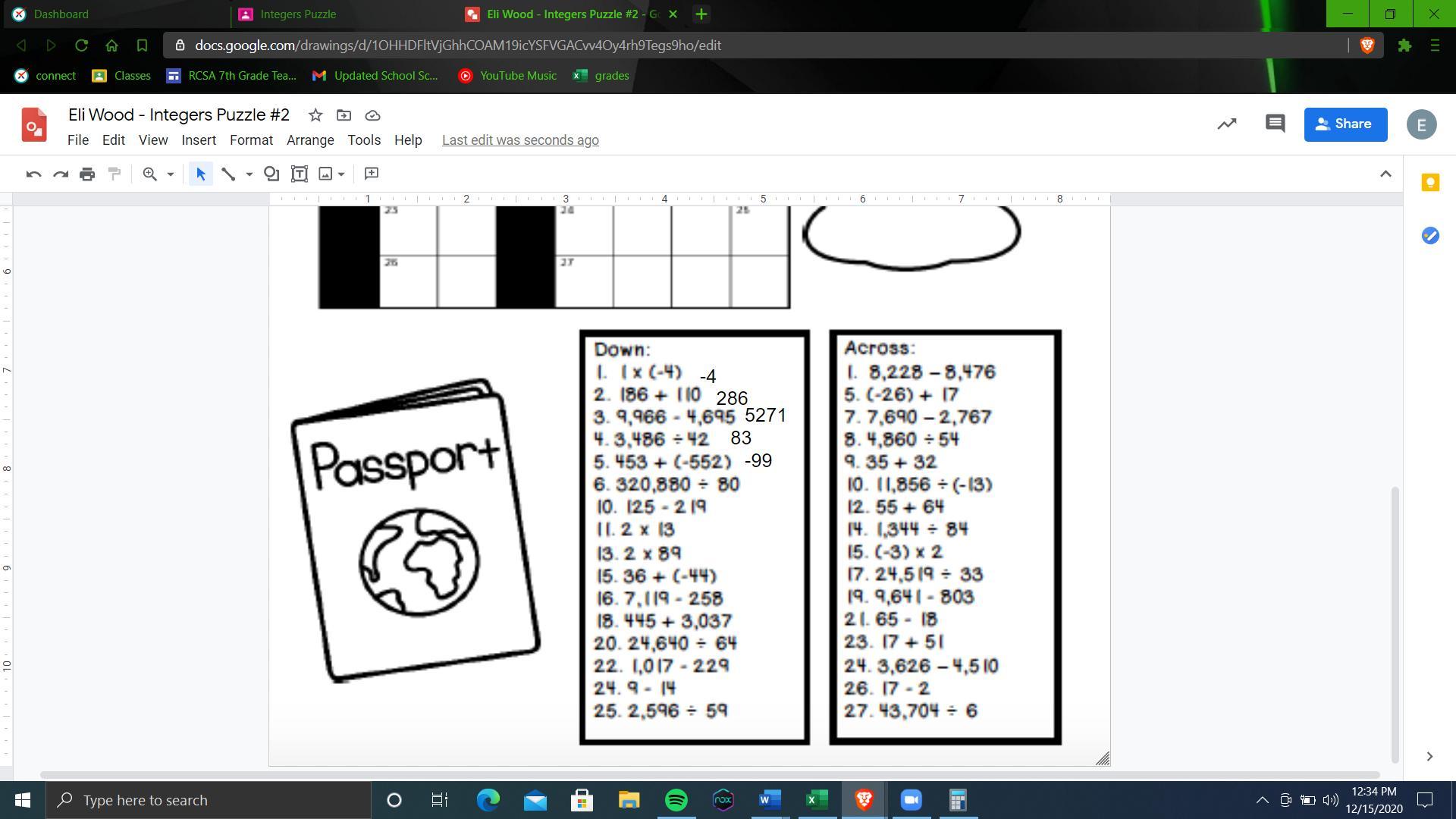Screen dimensions: 1456x819
Task: Hide the menus with collapse chevron
Action: click(x=1385, y=174)
